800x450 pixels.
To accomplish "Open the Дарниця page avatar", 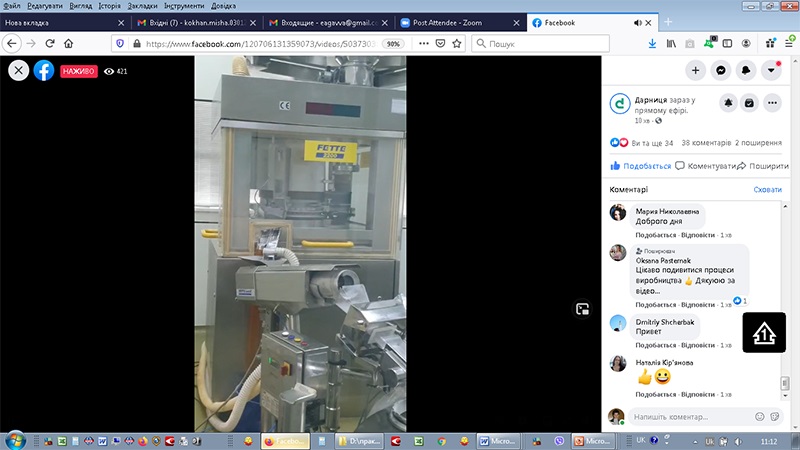I will point(620,104).
